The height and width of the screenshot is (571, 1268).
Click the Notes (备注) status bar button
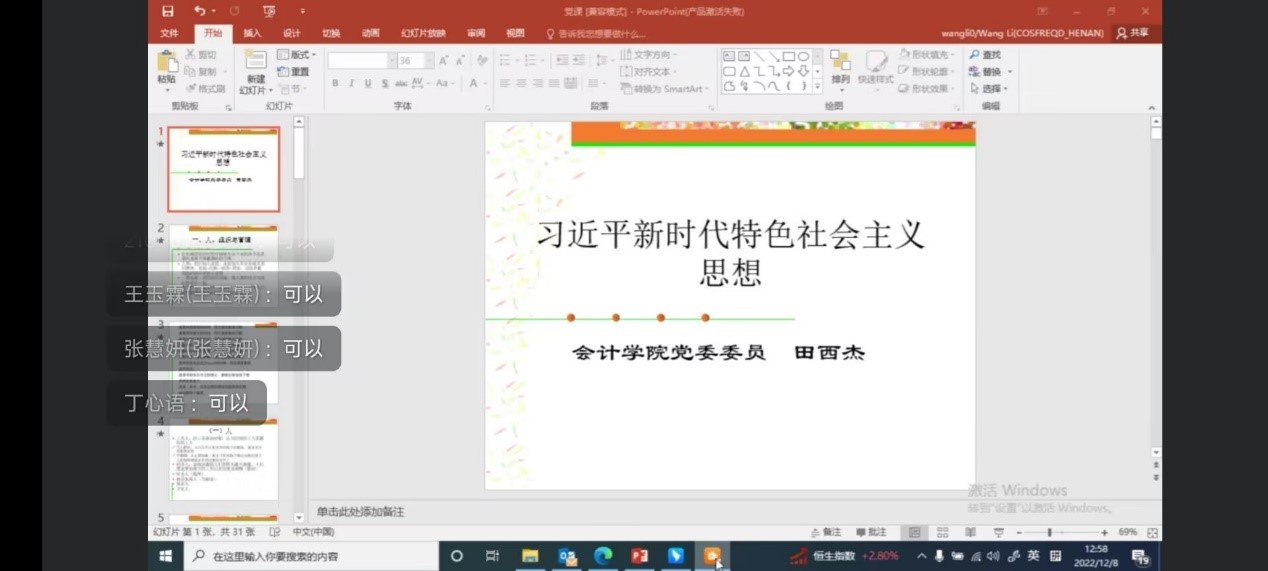click(826, 533)
